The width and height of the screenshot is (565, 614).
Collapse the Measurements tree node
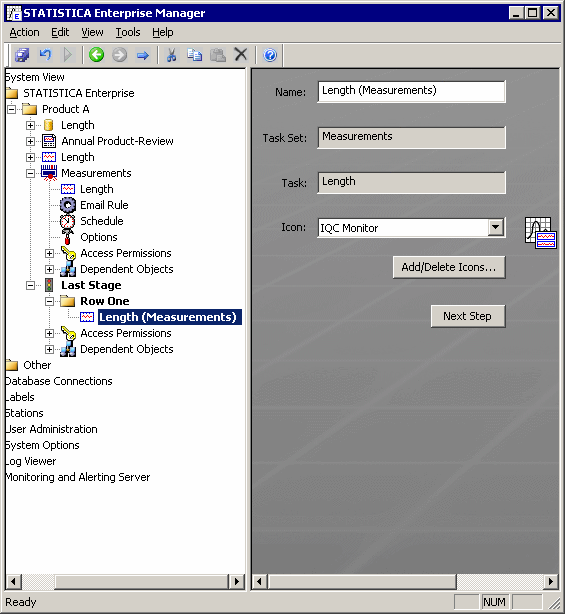coord(31,173)
